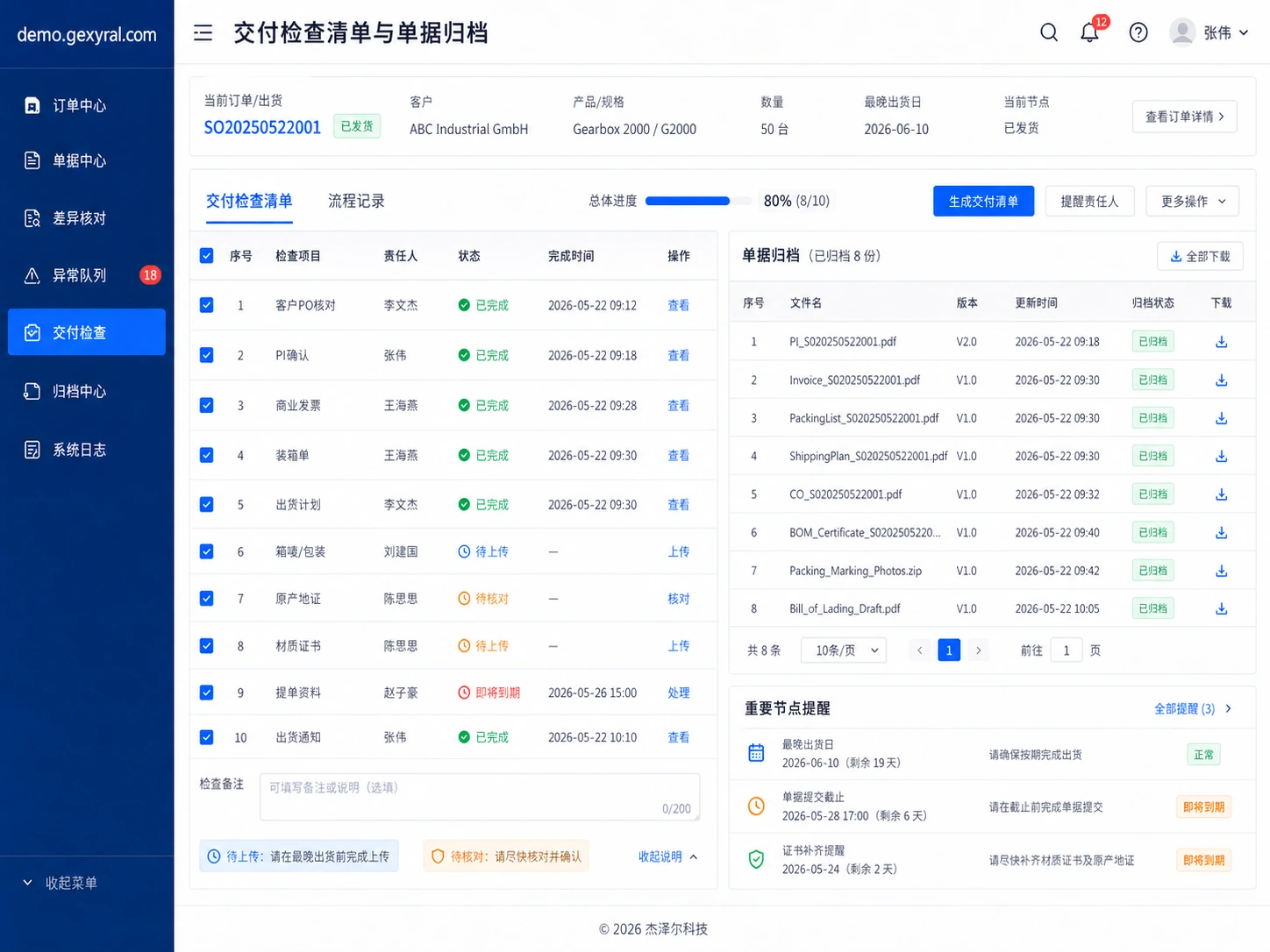Click the user avatar for 张伟

[1182, 32]
